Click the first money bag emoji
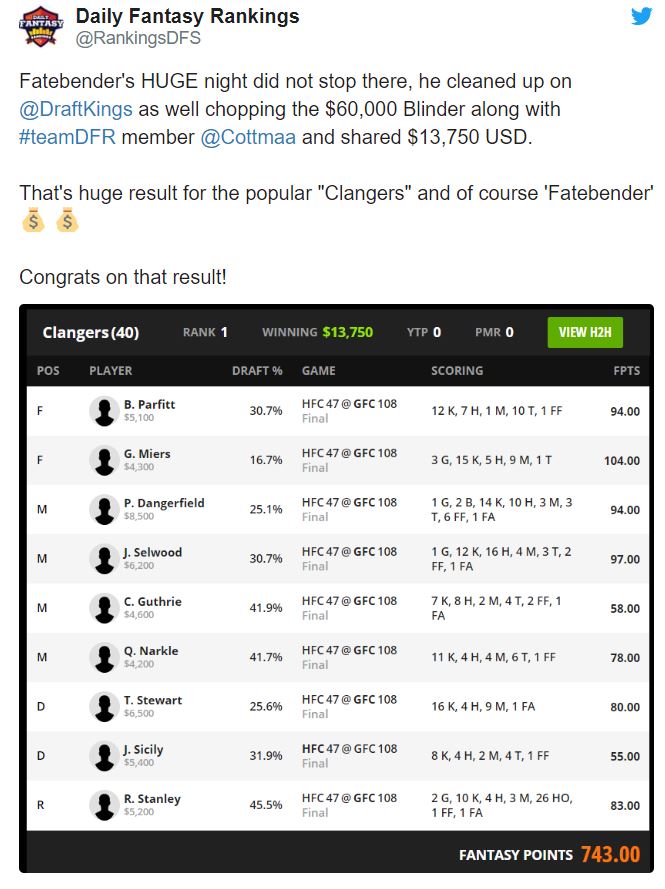665x889 pixels. (x=33, y=221)
